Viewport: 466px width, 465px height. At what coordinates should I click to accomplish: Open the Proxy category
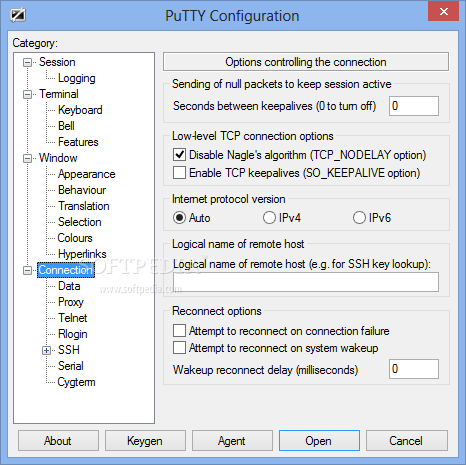click(71, 302)
